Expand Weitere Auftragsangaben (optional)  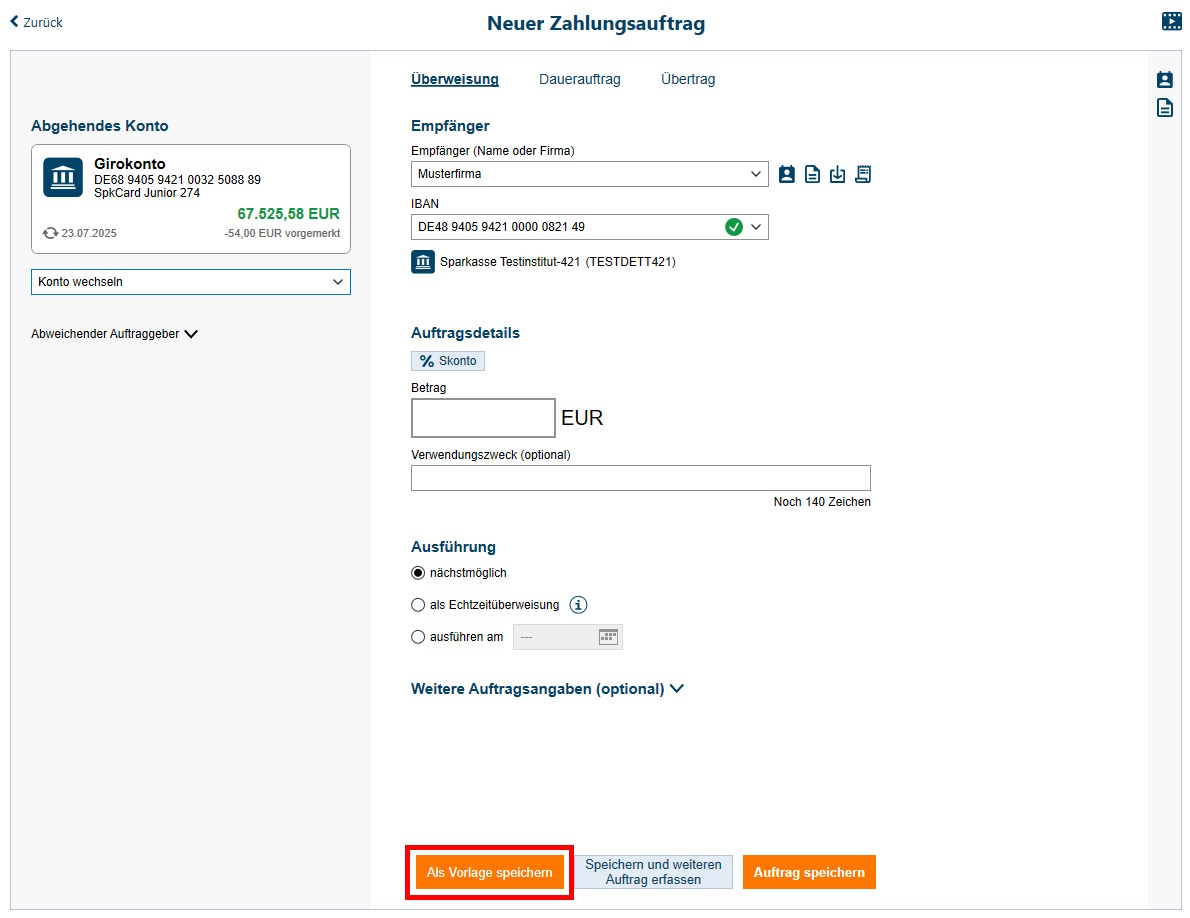click(x=547, y=689)
